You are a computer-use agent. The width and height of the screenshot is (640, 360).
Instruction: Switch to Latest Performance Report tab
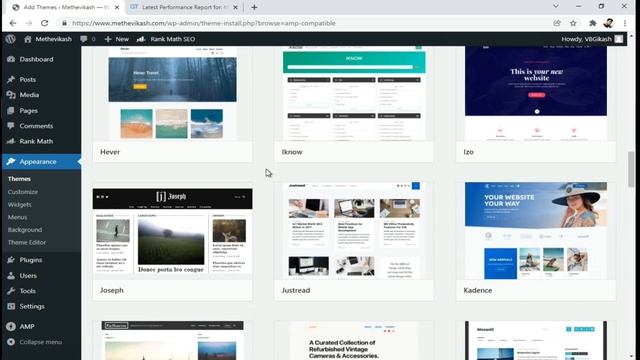click(x=184, y=7)
